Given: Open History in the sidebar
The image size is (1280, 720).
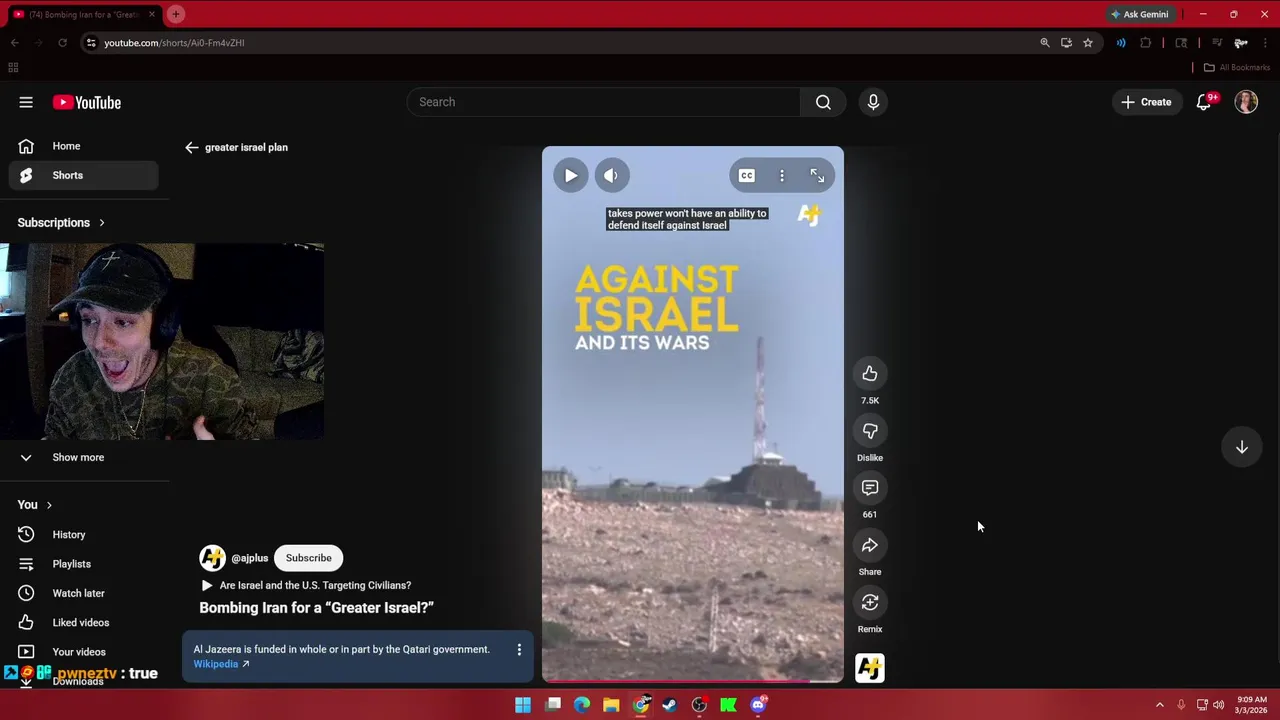Looking at the screenshot, I should [84, 535].
